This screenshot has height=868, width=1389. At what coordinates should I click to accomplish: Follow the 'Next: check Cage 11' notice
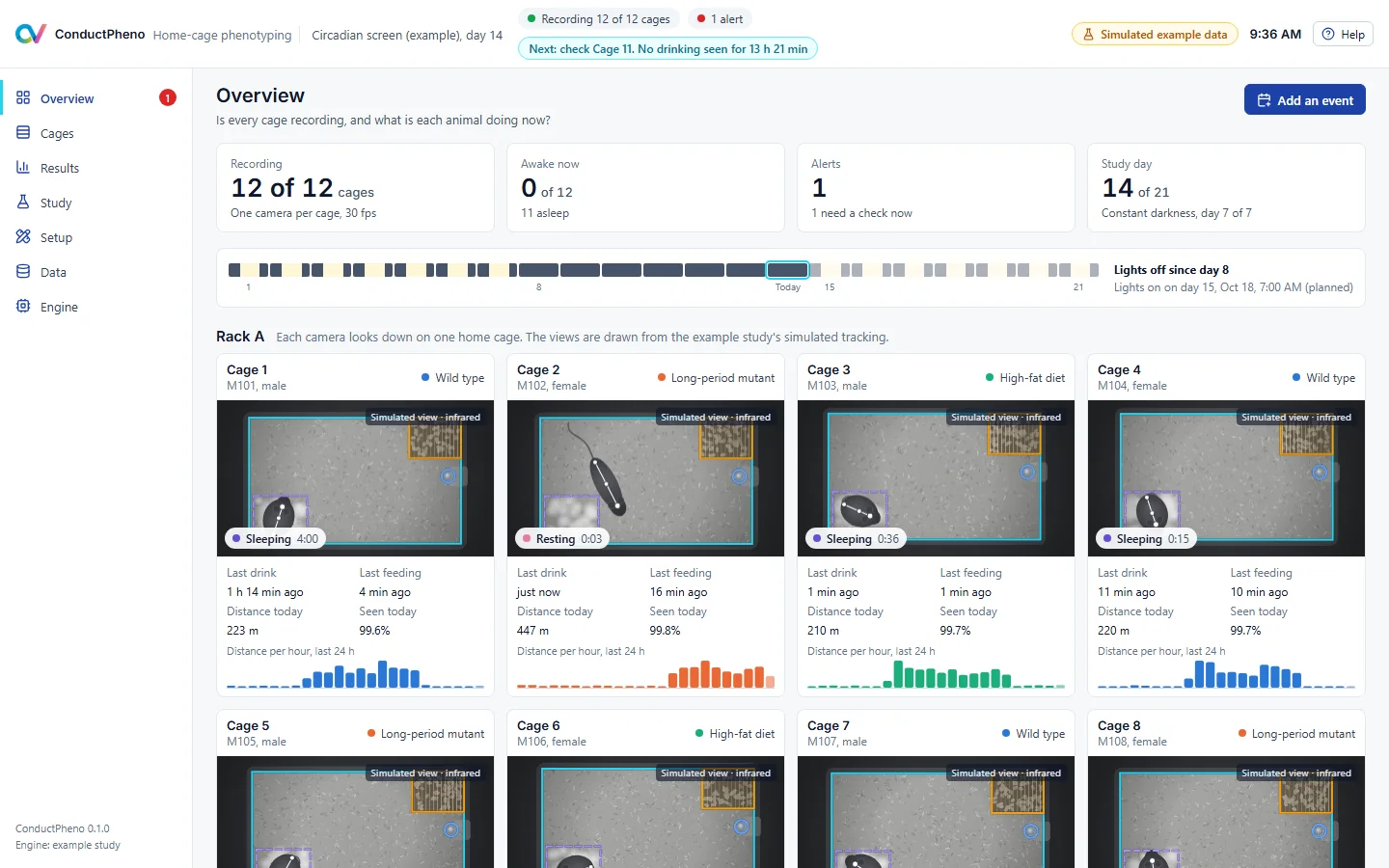click(x=667, y=48)
